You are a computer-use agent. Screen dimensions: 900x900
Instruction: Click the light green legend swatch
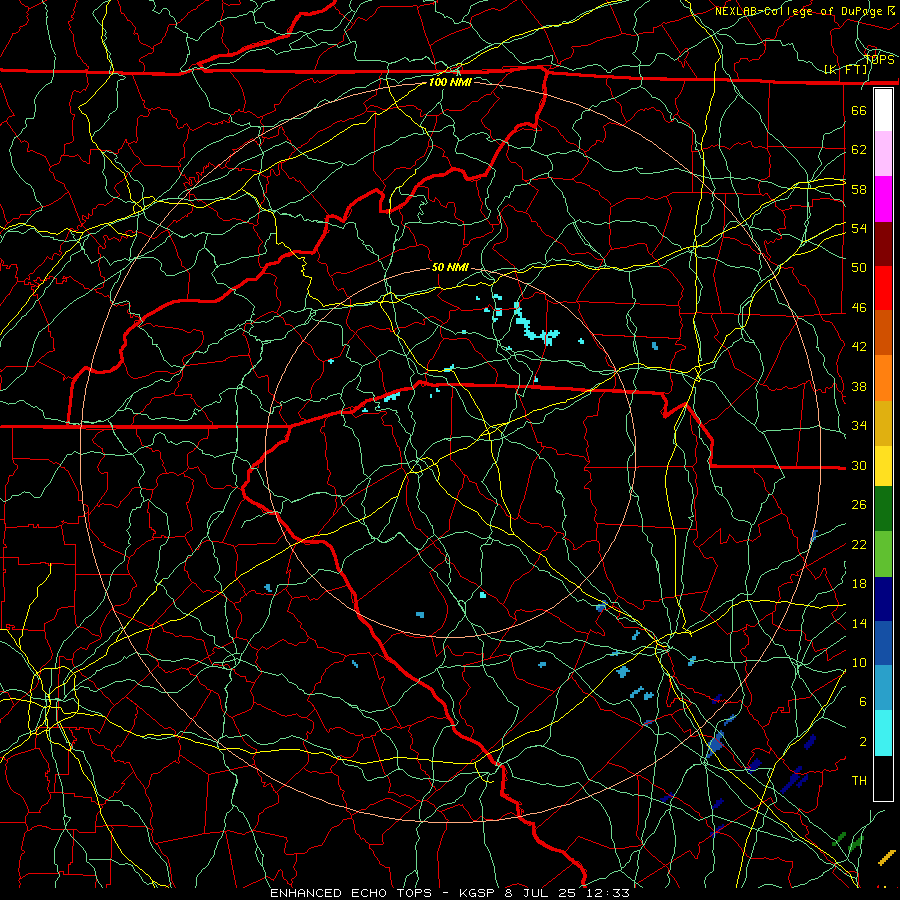pos(883,554)
